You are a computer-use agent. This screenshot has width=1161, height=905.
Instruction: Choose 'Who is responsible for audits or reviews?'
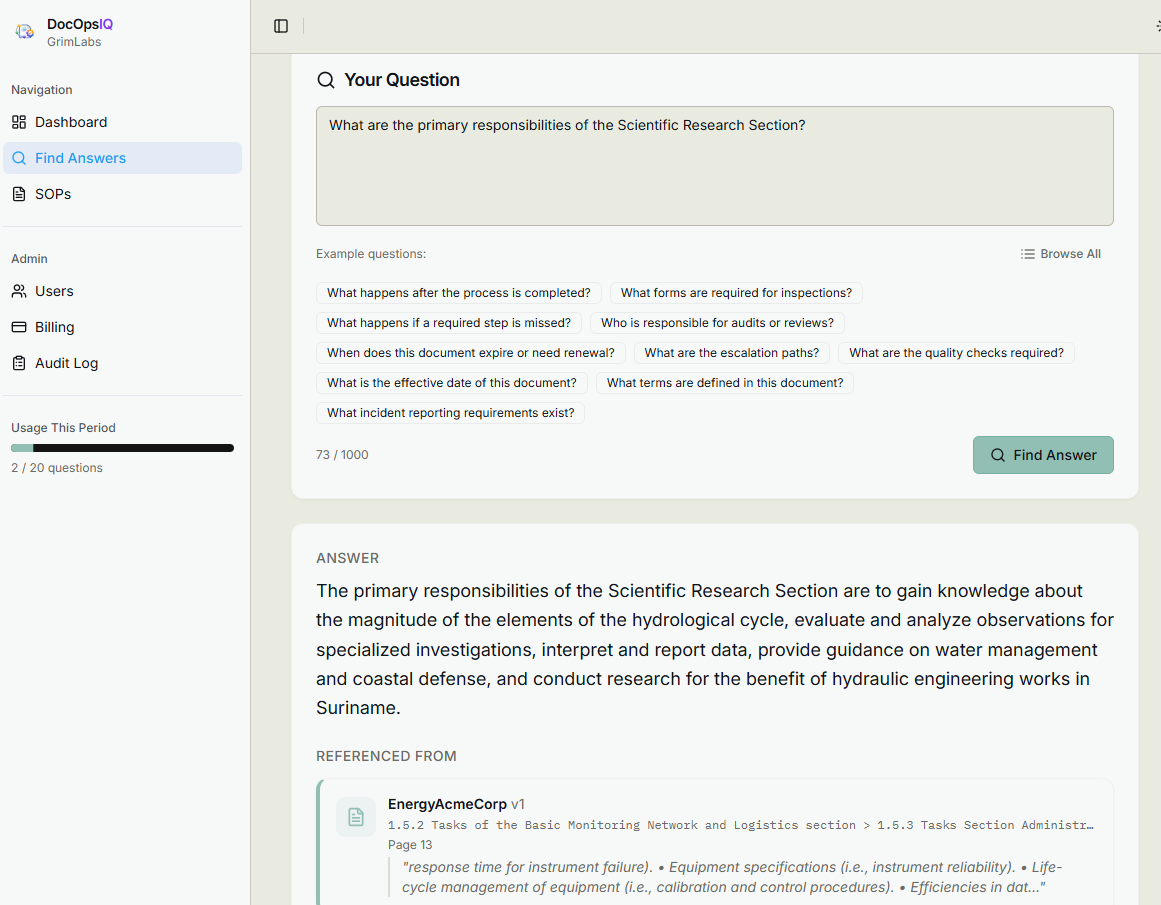(x=717, y=323)
